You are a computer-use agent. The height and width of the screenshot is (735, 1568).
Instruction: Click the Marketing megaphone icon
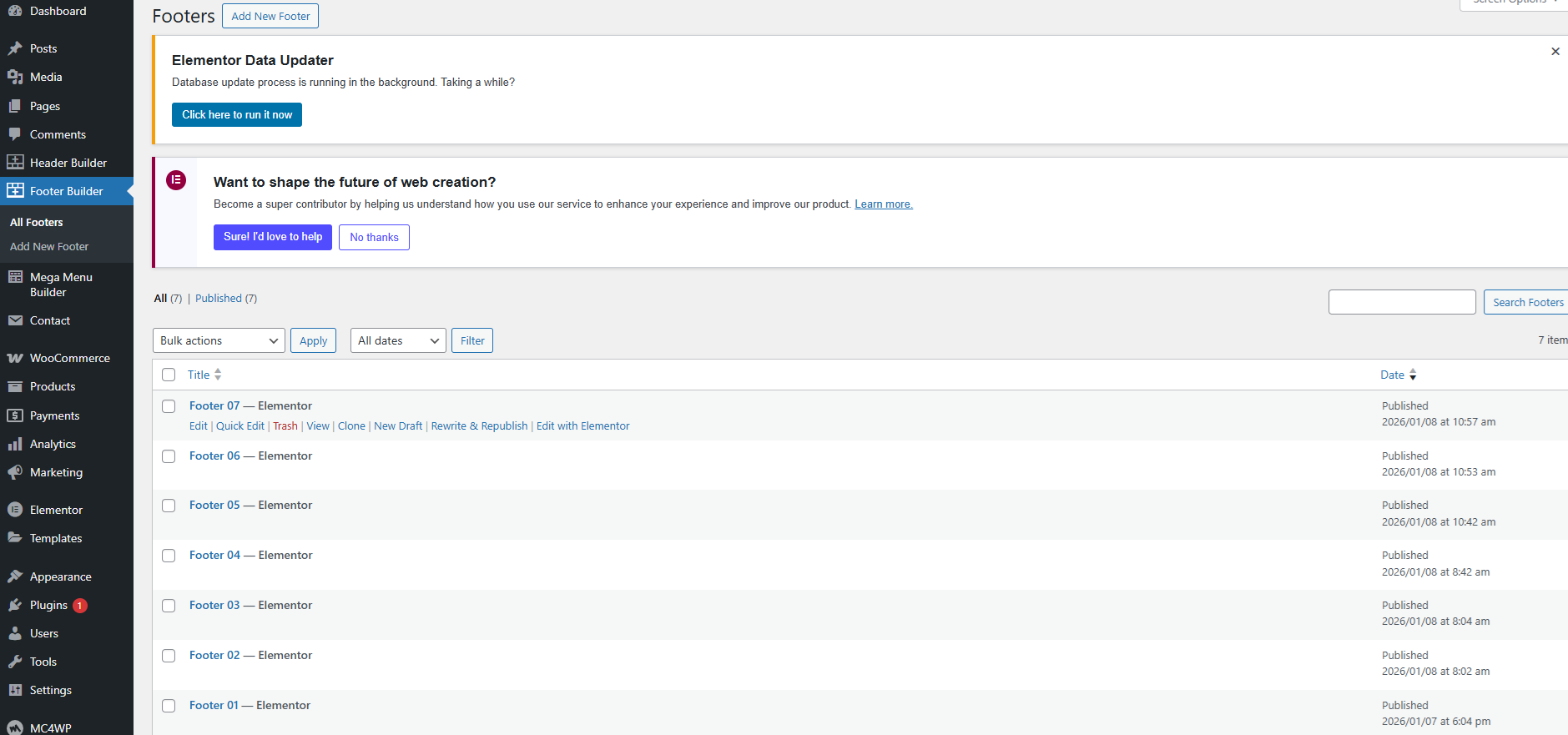pos(15,472)
